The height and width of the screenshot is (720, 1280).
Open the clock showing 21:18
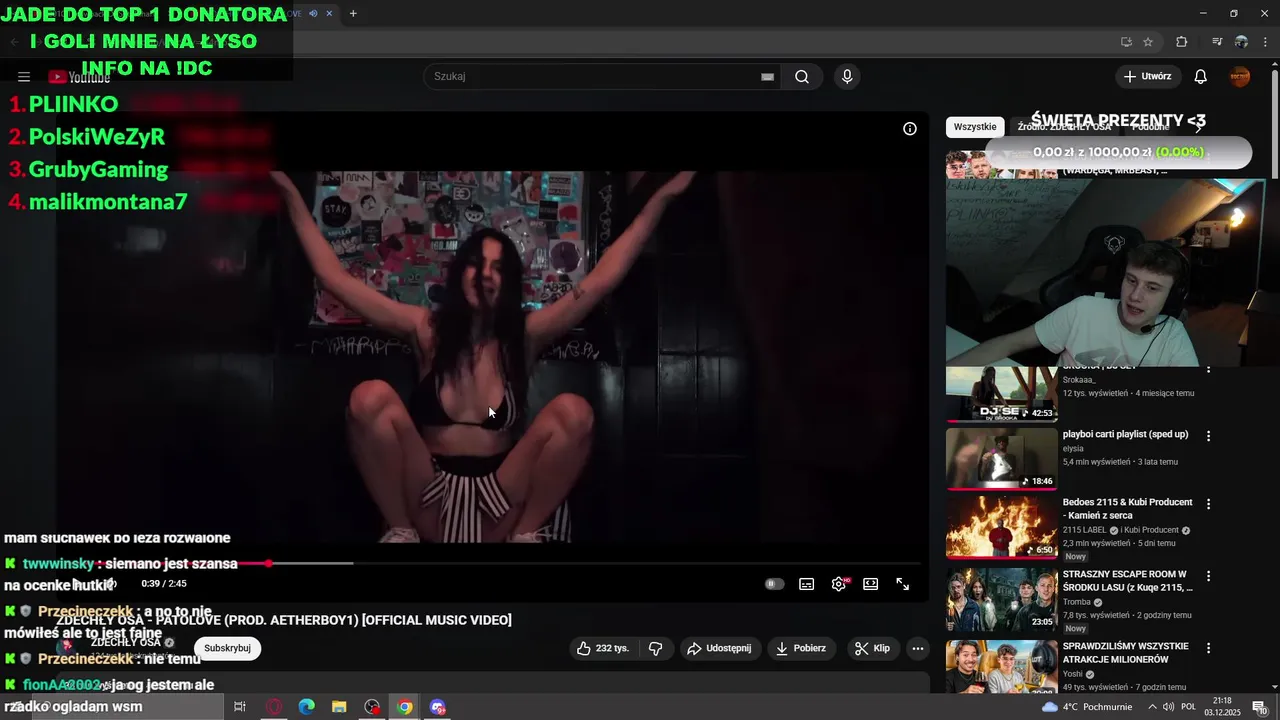[1223, 707]
